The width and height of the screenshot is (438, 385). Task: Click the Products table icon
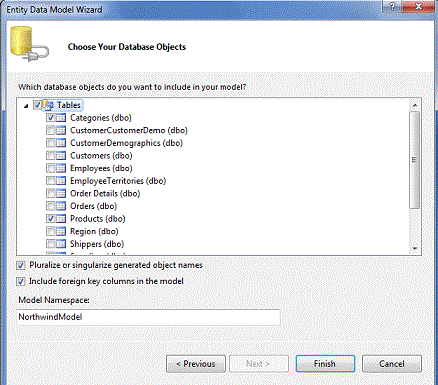(61, 219)
